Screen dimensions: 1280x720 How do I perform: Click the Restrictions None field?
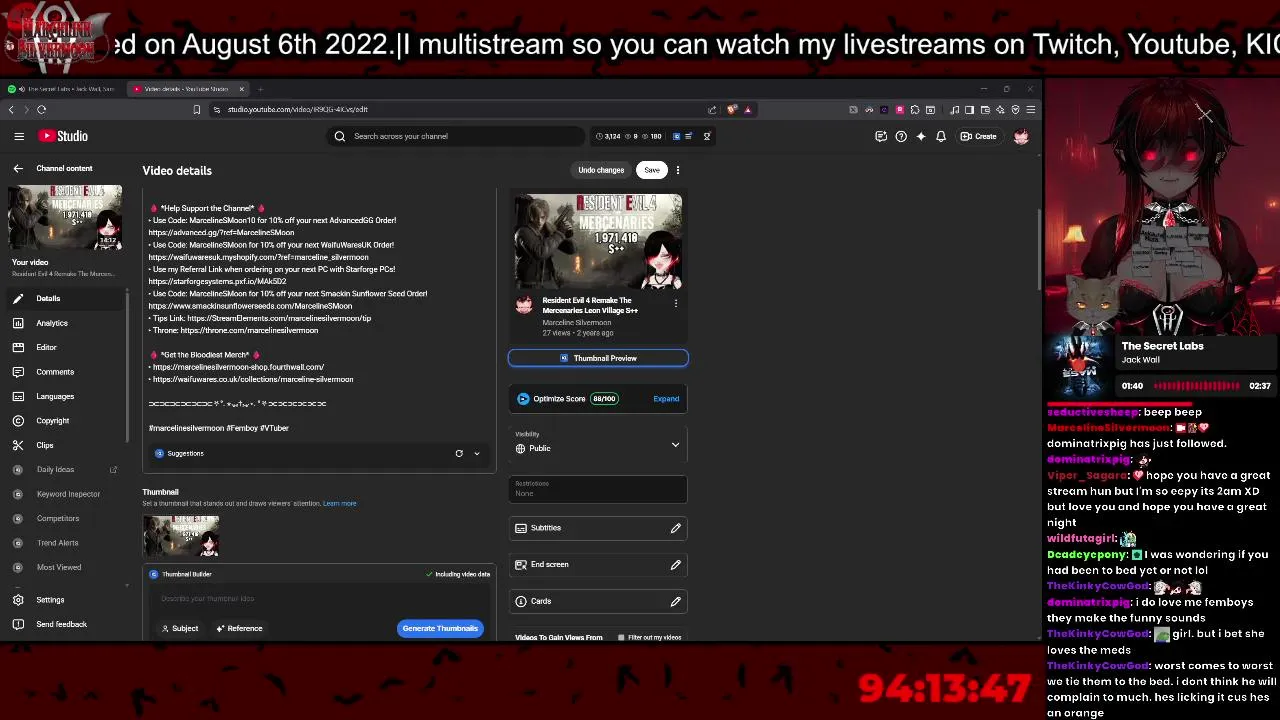click(598, 488)
